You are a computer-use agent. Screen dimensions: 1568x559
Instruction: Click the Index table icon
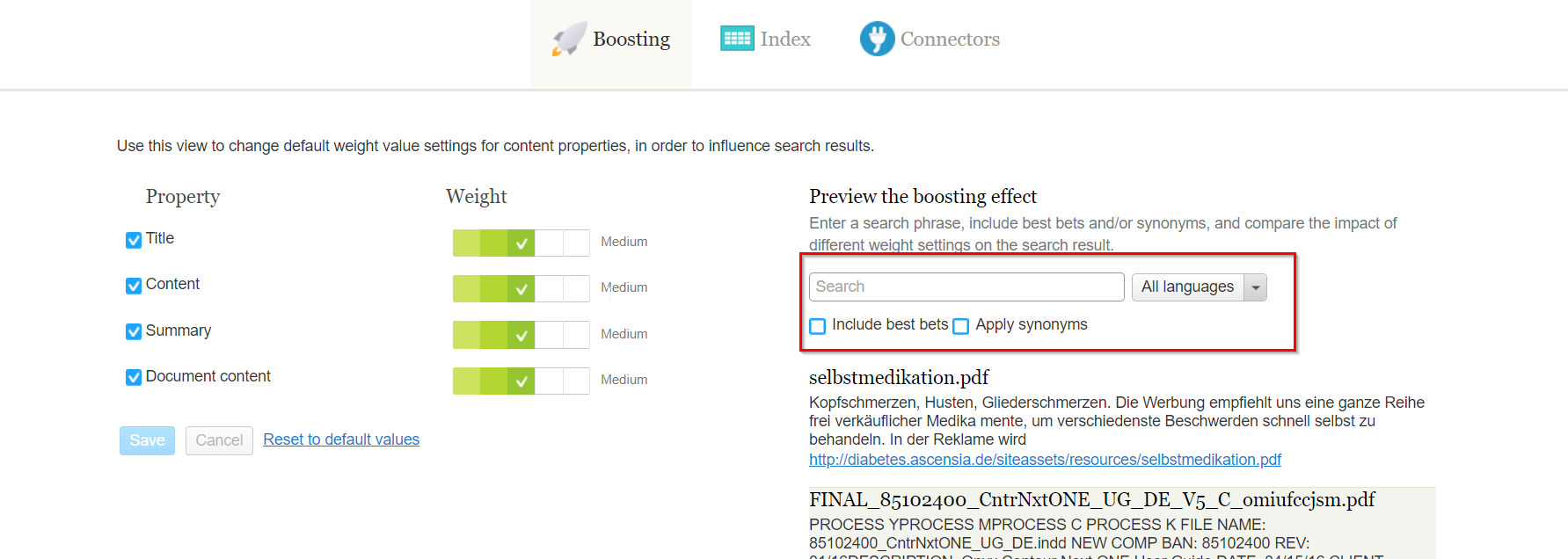pos(737,39)
